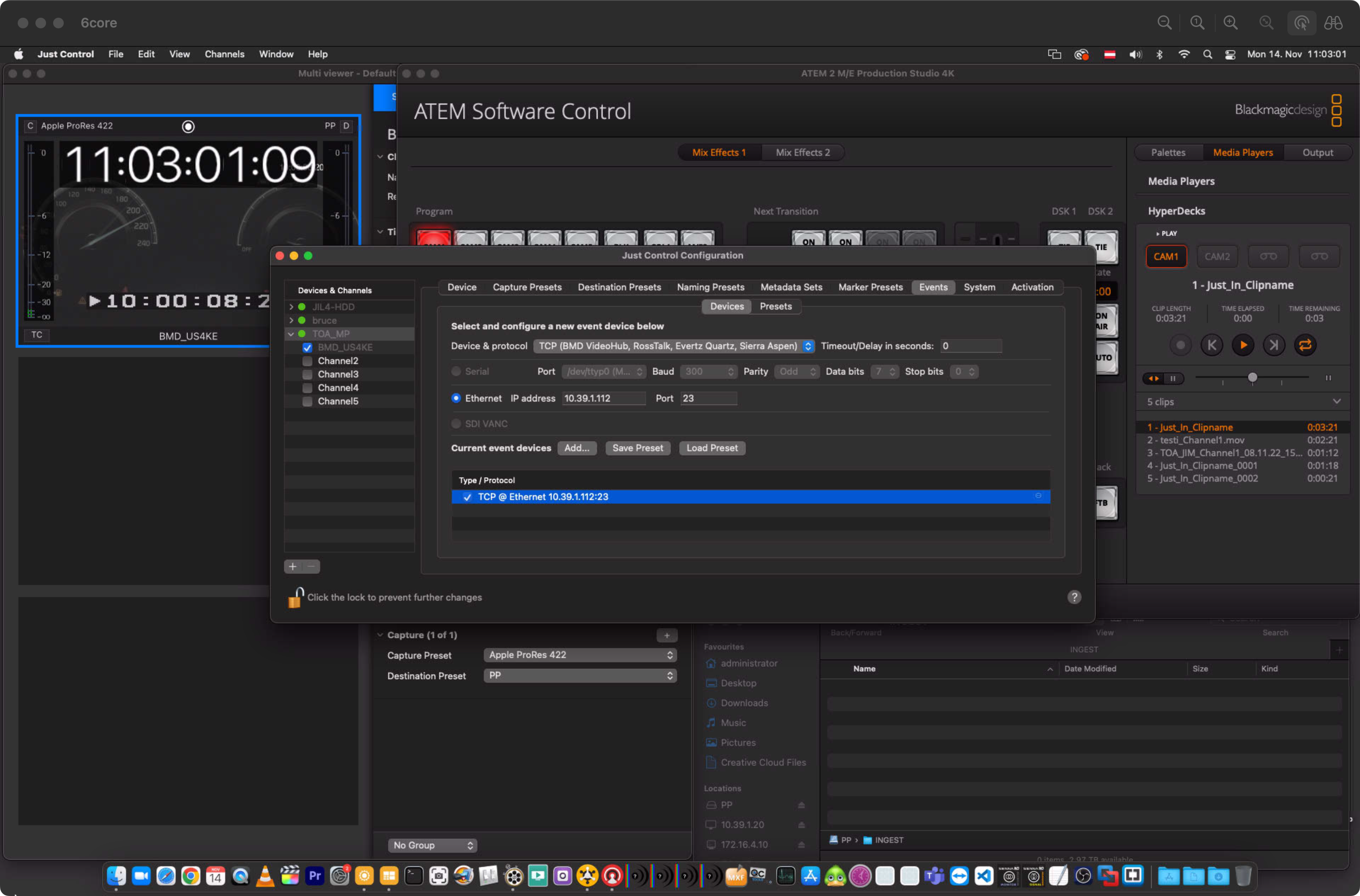Collapse the Capture (1 of 1) section
Screen dimensions: 1360x896
pyautogui.click(x=380, y=635)
